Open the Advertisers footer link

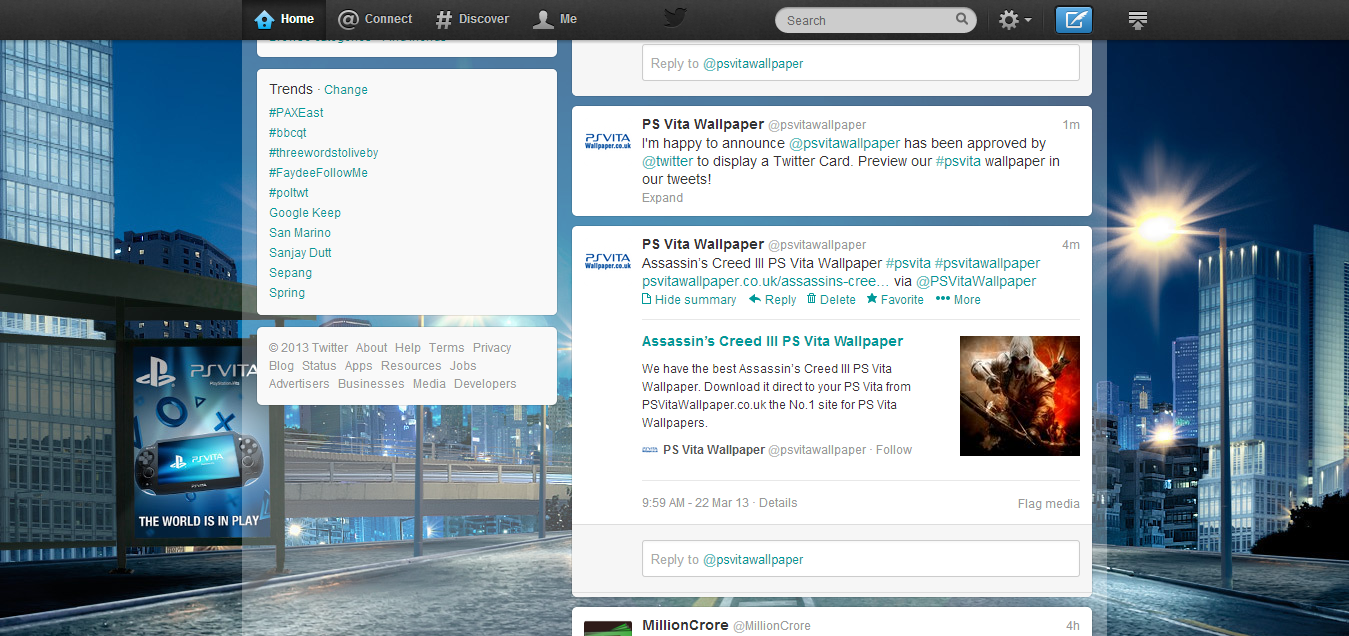[299, 384]
